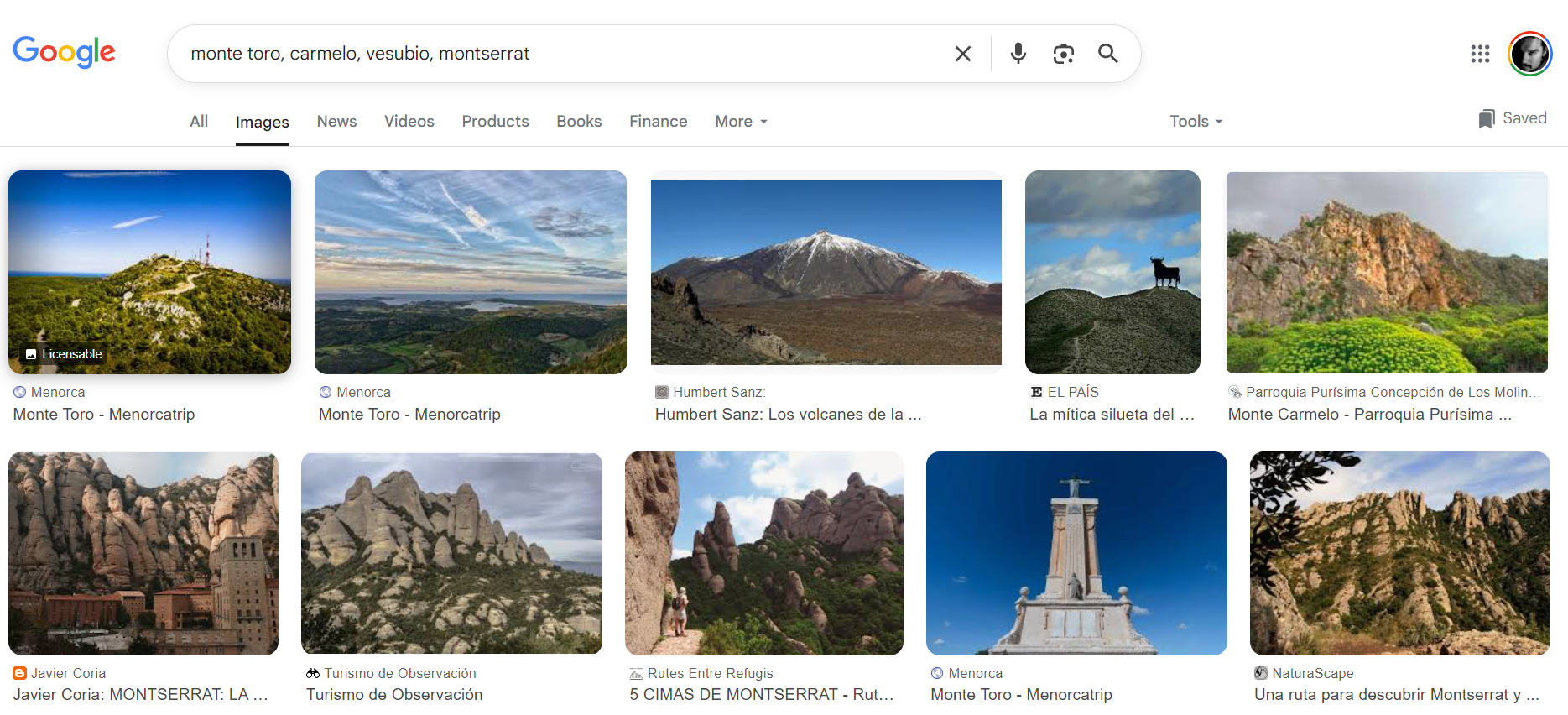Switch to the All tab
Screen dimensions: 1568x715
tap(199, 121)
